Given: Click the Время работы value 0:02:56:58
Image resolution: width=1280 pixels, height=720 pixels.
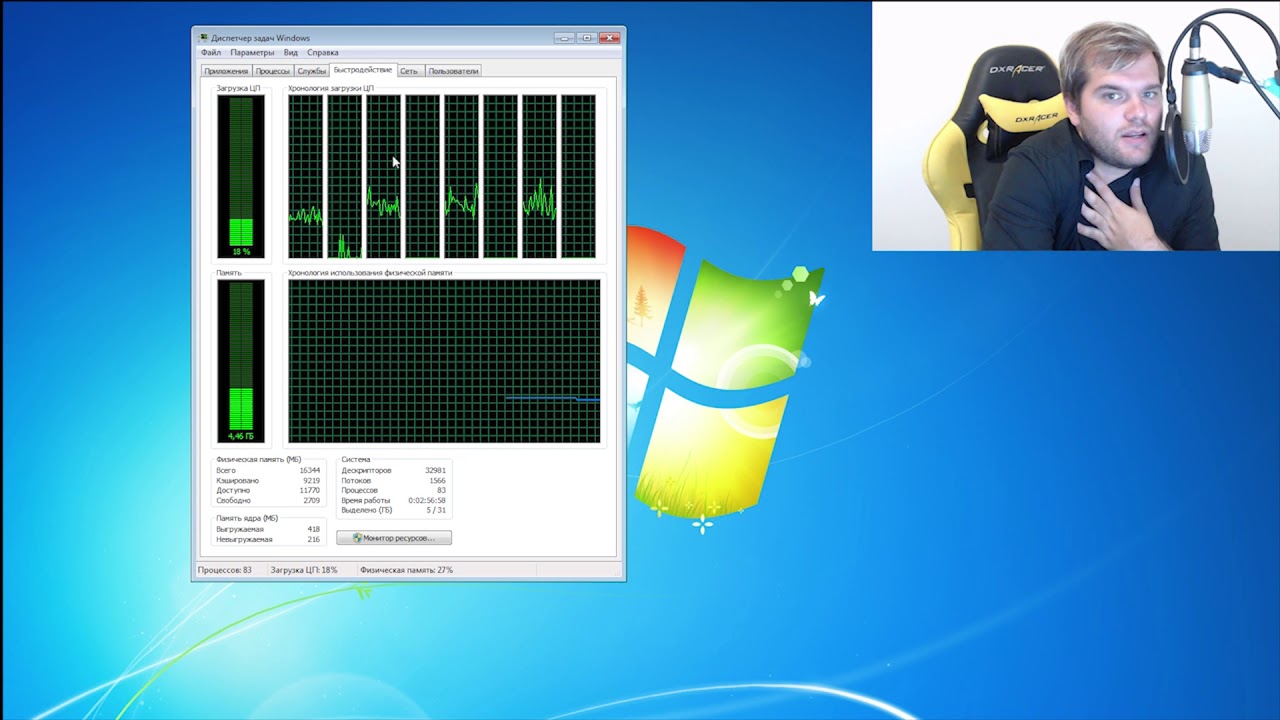Looking at the screenshot, I should [427, 500].
